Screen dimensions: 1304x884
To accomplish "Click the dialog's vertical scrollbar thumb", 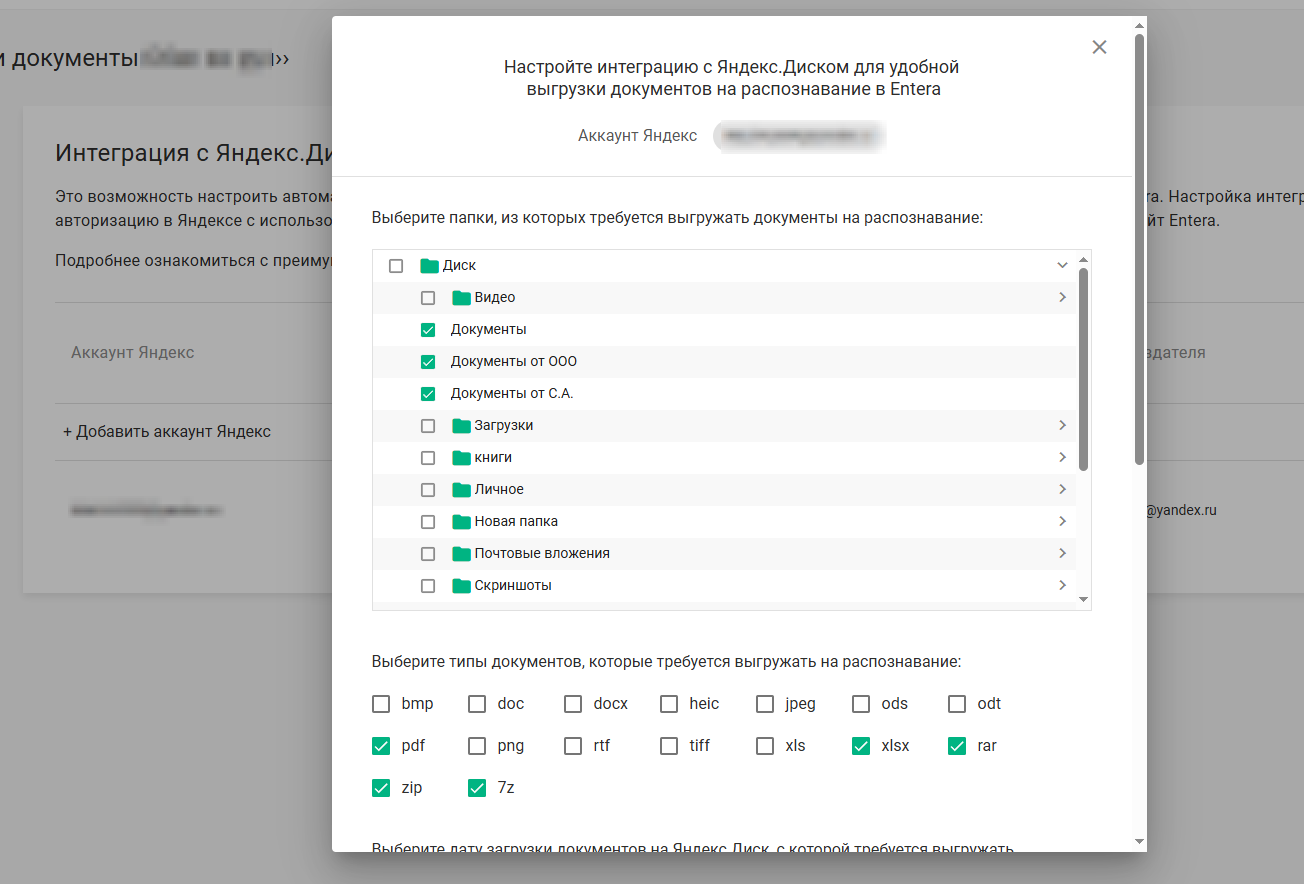I will (x=1139, y=250).
